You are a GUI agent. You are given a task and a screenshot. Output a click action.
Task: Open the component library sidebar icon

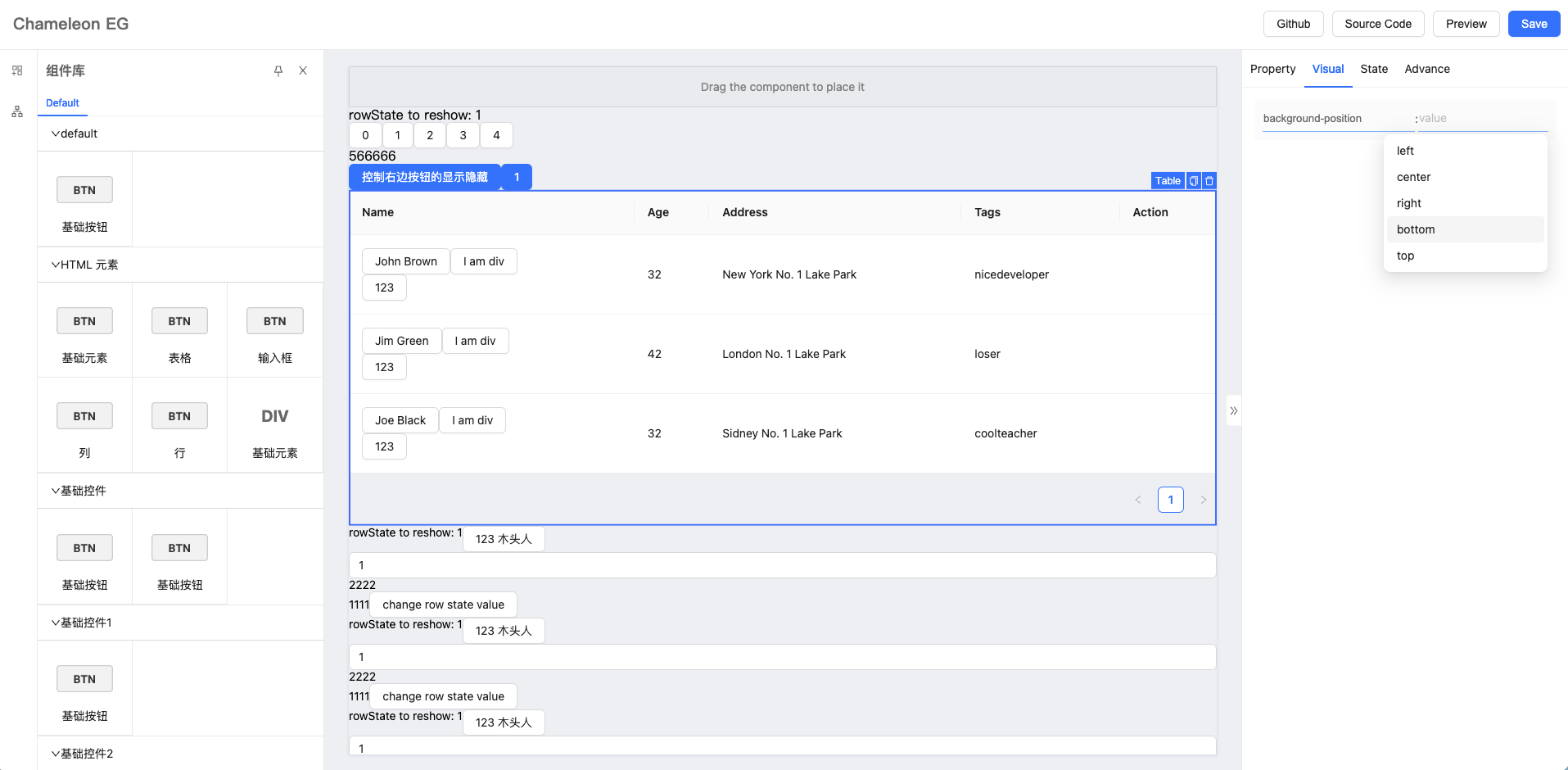point(17,70)
